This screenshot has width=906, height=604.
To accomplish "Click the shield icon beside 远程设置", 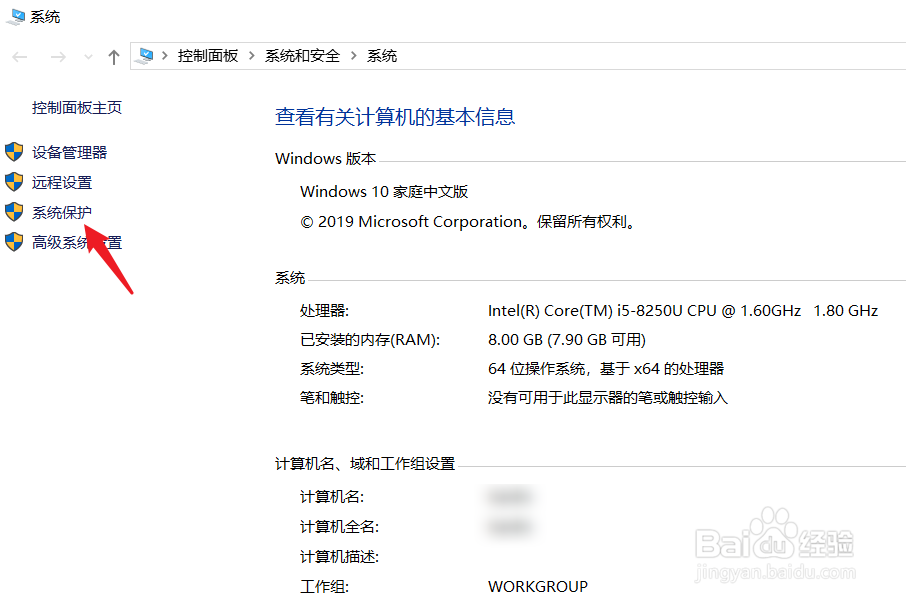I will tap(13, 182).
